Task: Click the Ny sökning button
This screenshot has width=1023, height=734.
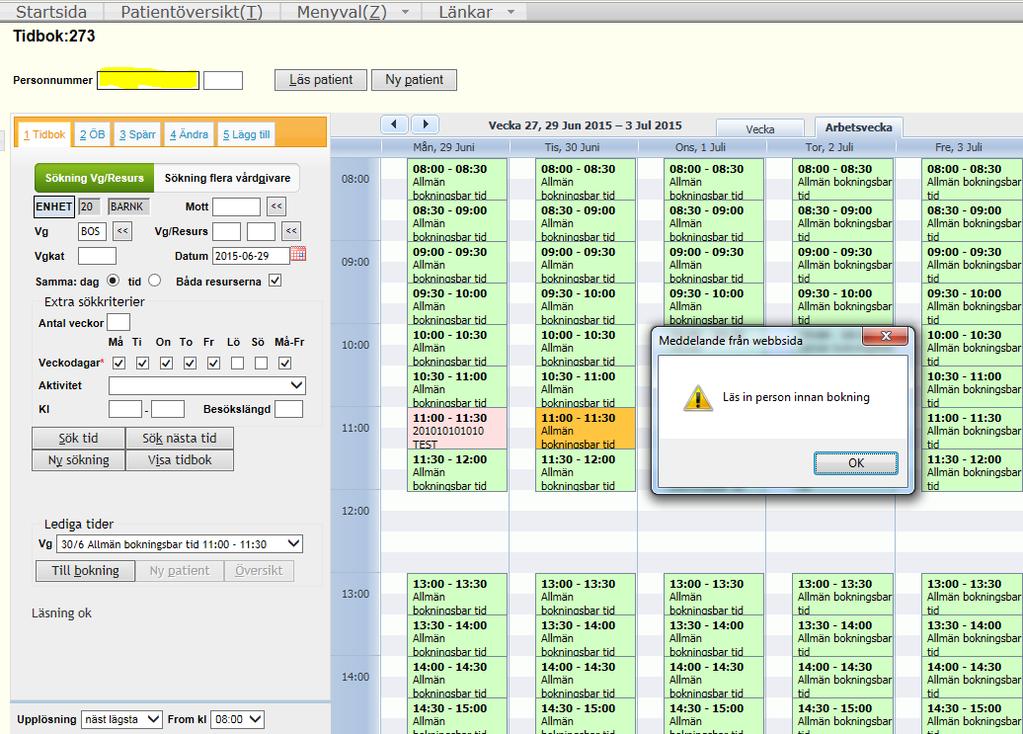Action: click(78, 460)
